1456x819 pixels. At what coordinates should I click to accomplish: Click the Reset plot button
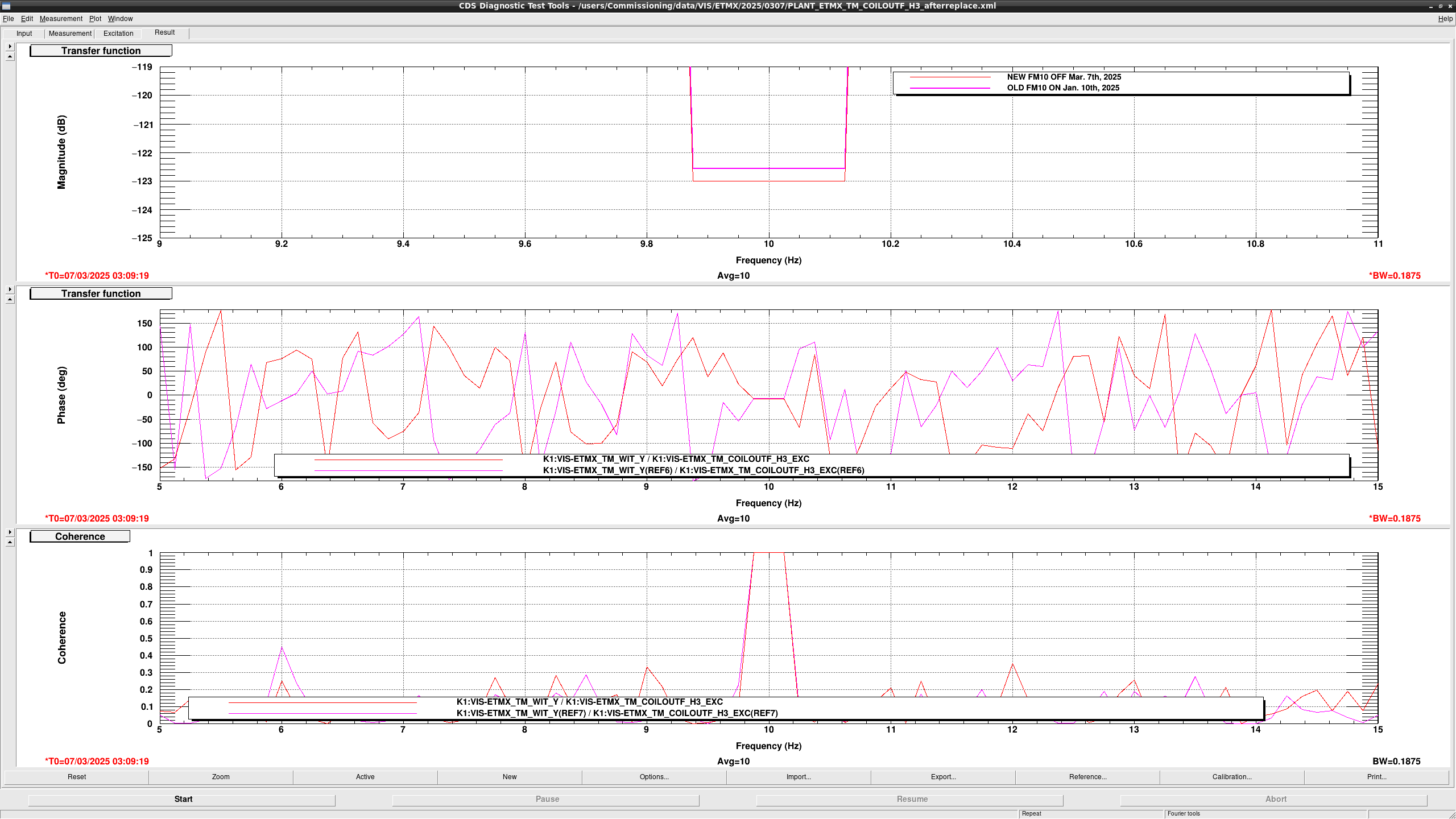pyautogui.click(x=77, y=777)
